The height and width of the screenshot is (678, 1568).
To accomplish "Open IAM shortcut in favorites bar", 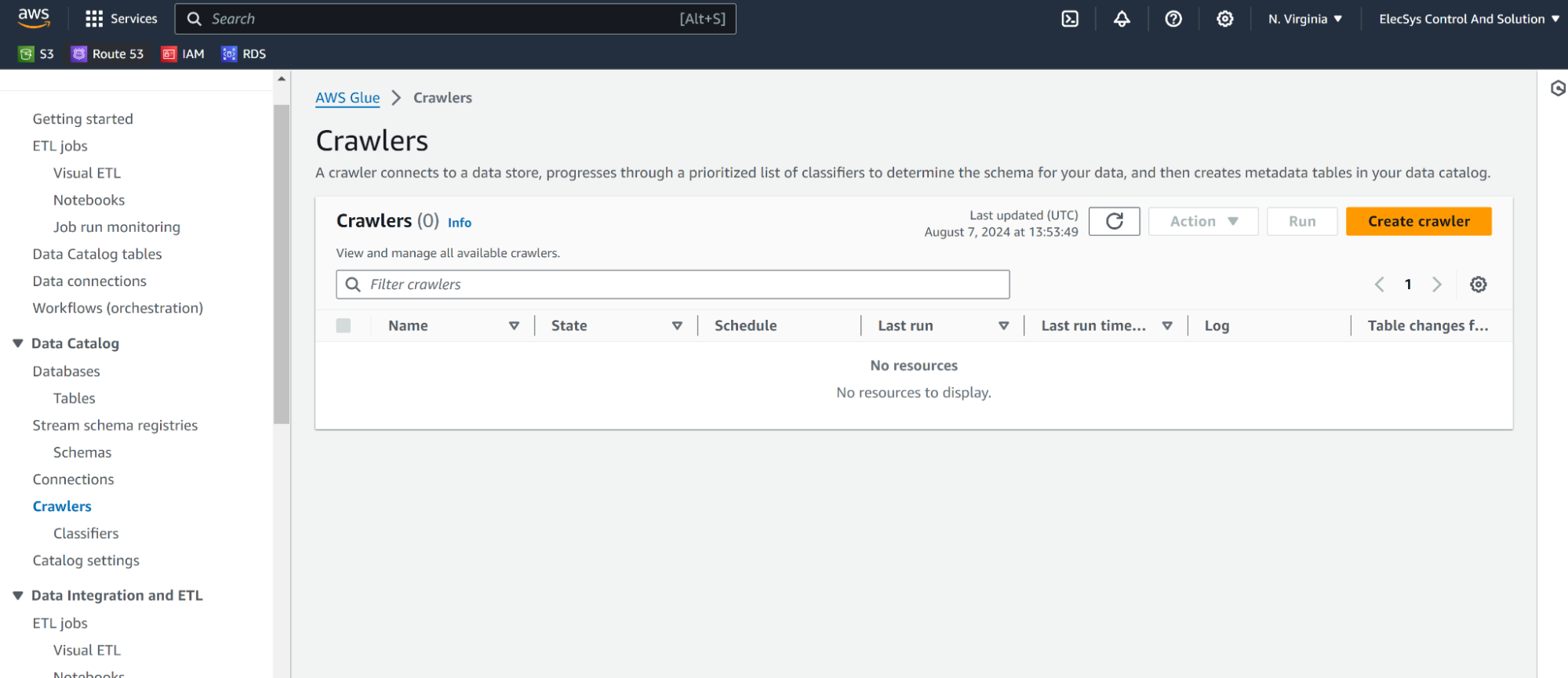I will (183, 54).
